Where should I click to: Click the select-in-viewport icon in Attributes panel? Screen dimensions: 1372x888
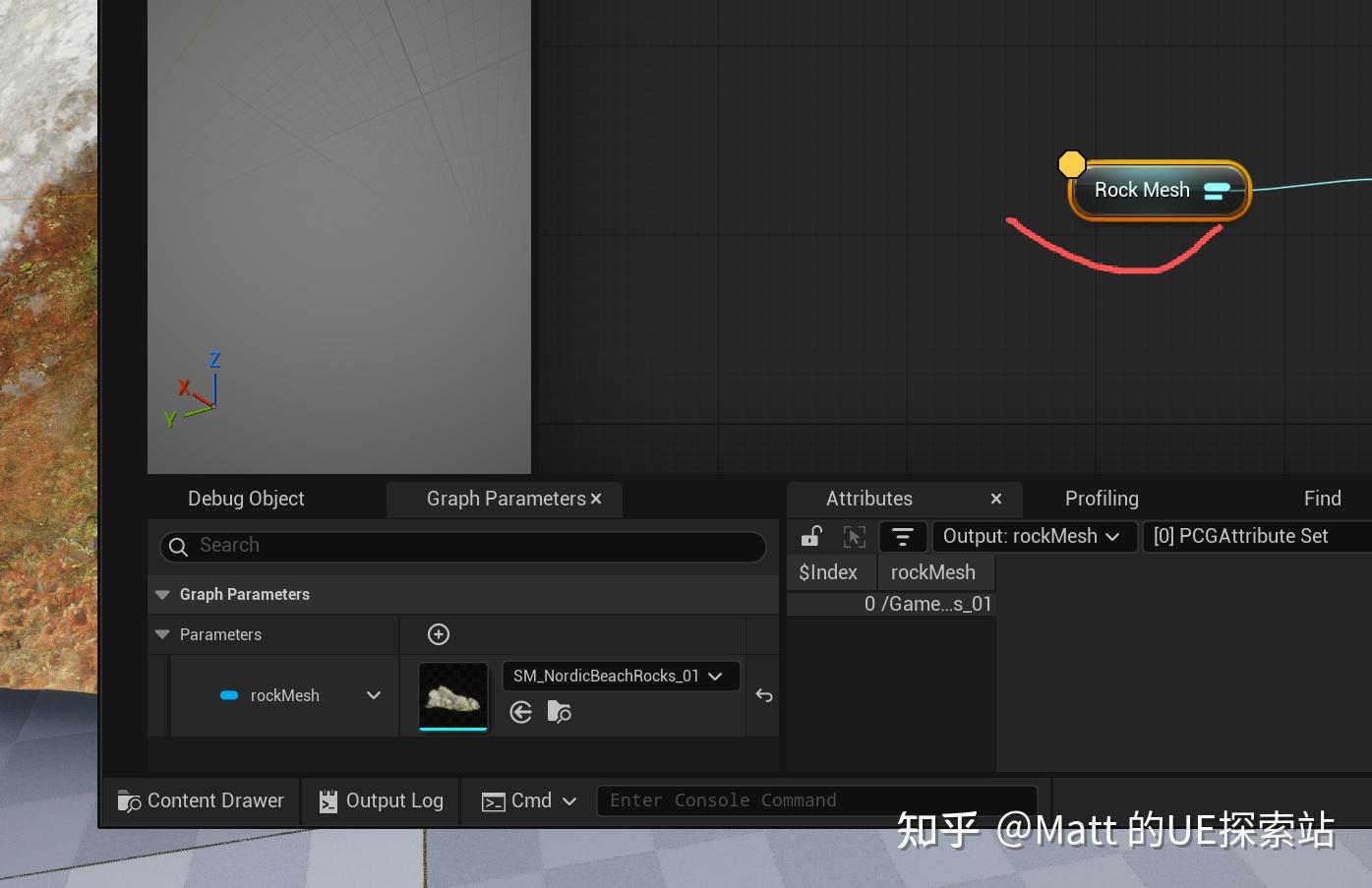[855, 536]
